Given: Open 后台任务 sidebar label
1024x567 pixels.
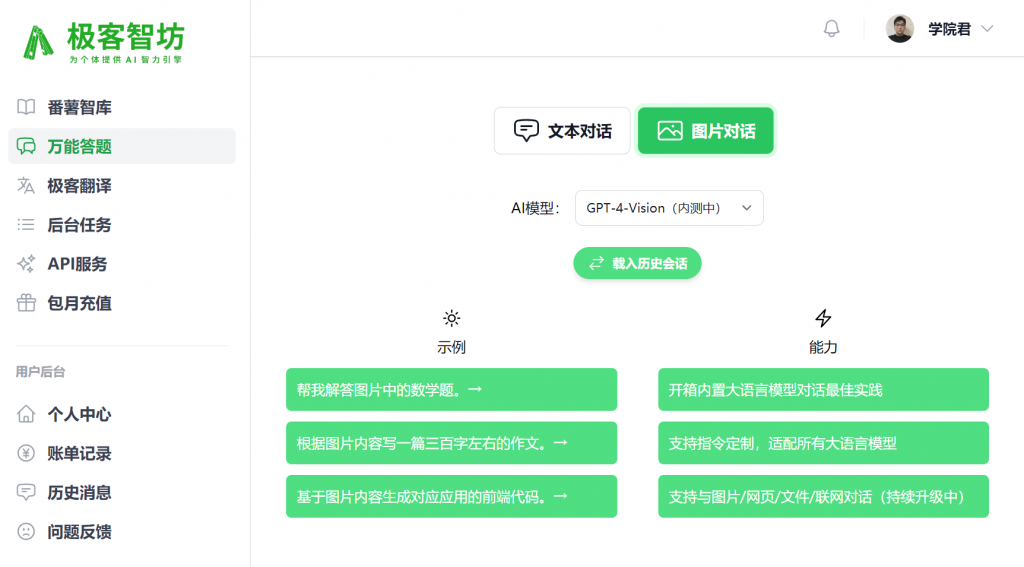Looking at the screenshot, I should pyautogui.click(x=79, y=225).
